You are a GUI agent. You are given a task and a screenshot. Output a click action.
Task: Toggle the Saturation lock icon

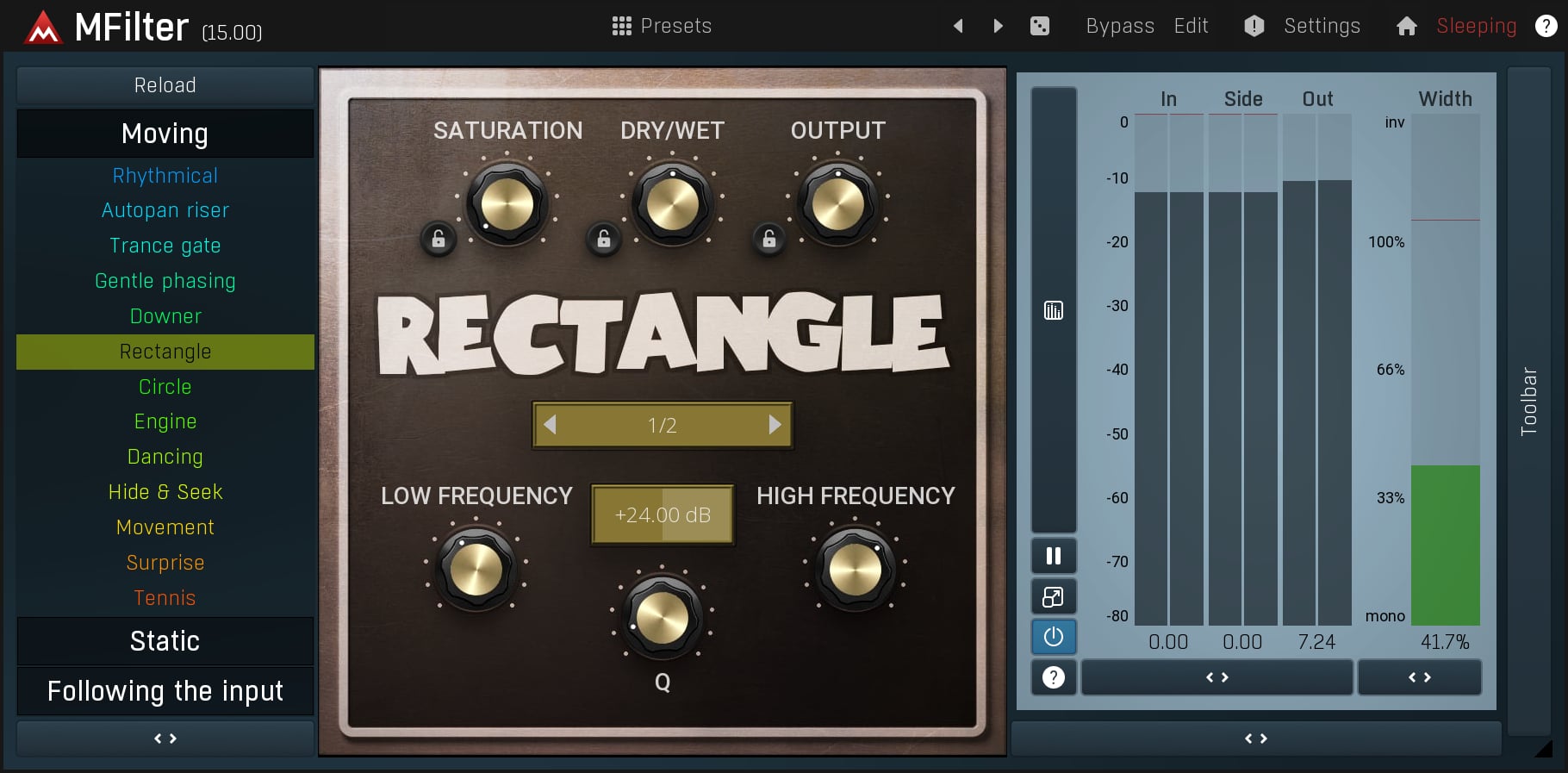click(439, 239)
